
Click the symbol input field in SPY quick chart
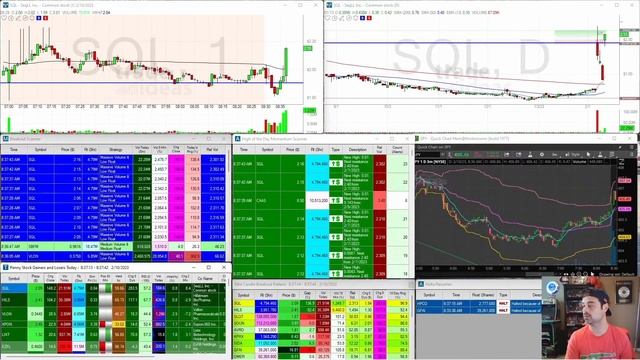[428, 155]
